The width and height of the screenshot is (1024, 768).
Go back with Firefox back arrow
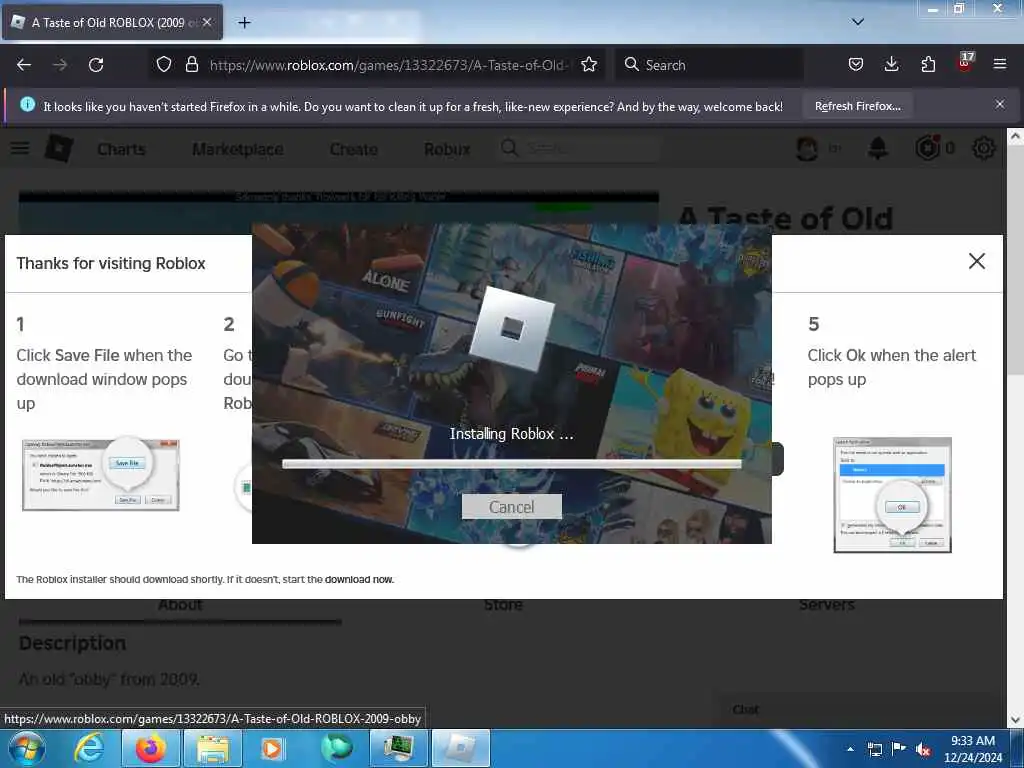[x=24, y=65]
